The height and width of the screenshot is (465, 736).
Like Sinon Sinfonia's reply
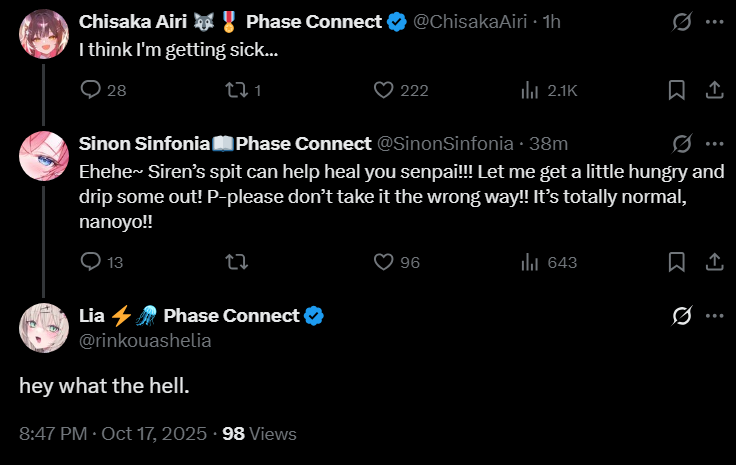tap(384, 262)
